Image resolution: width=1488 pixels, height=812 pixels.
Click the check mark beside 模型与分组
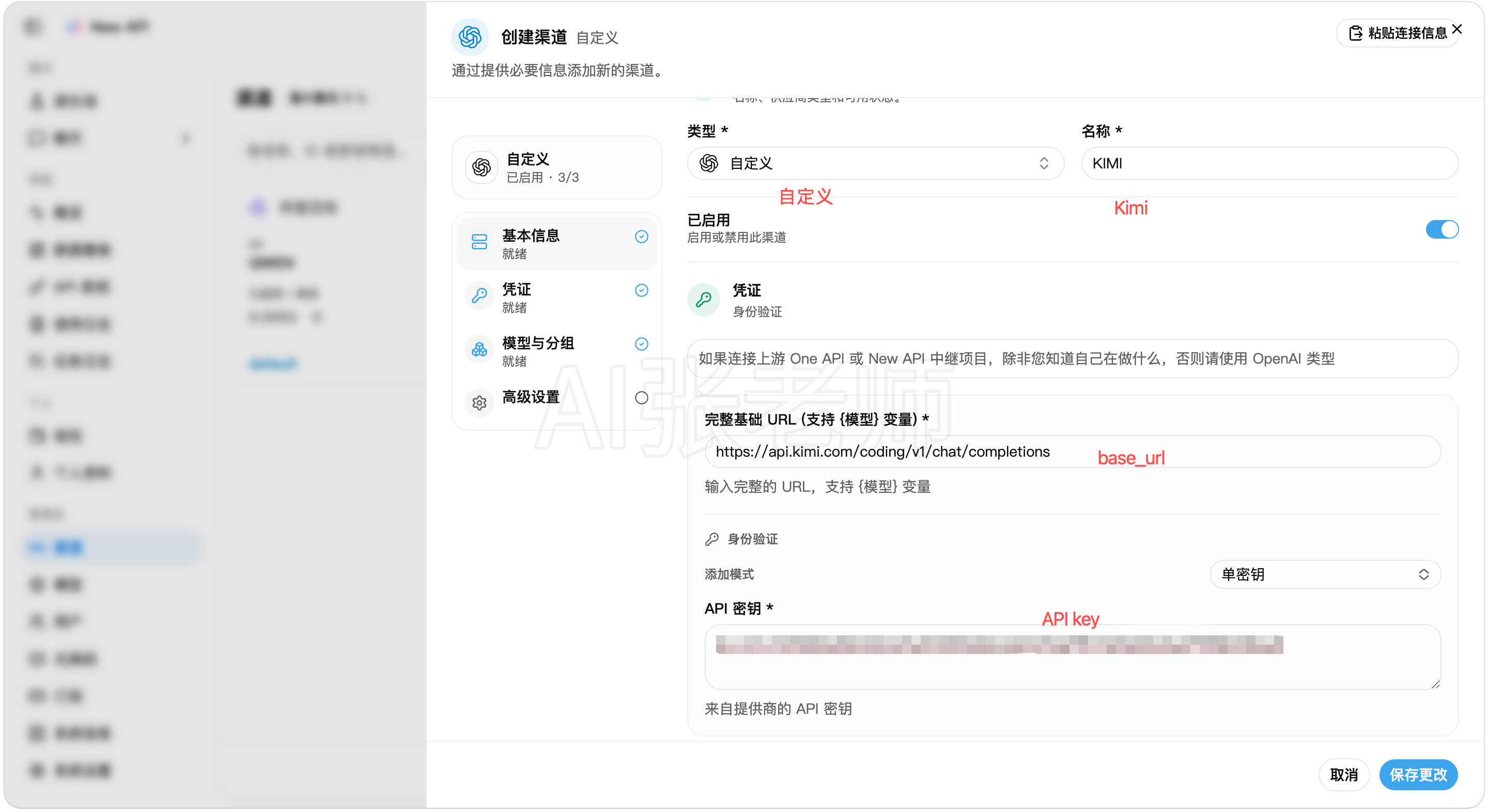point(641,344)
